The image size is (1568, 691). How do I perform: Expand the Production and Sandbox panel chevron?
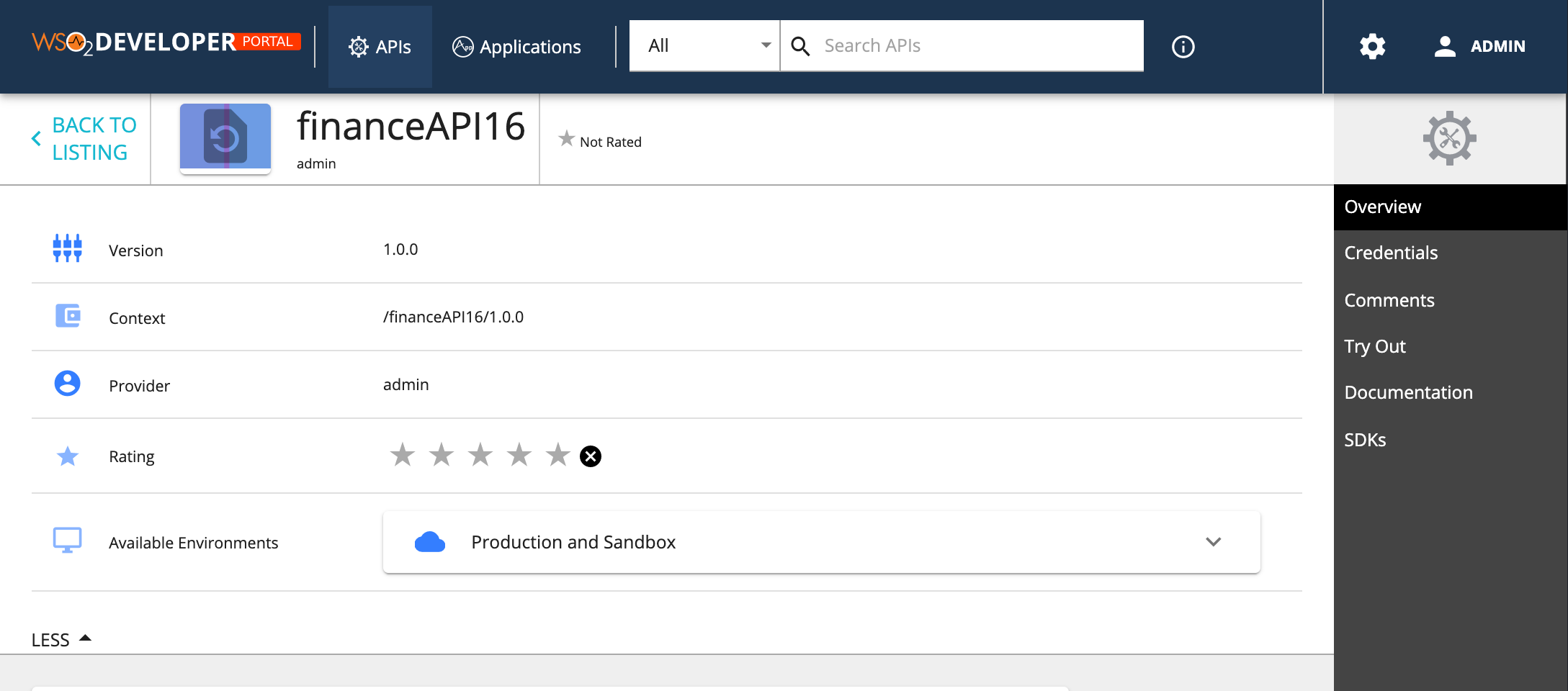coord(1214,542)
